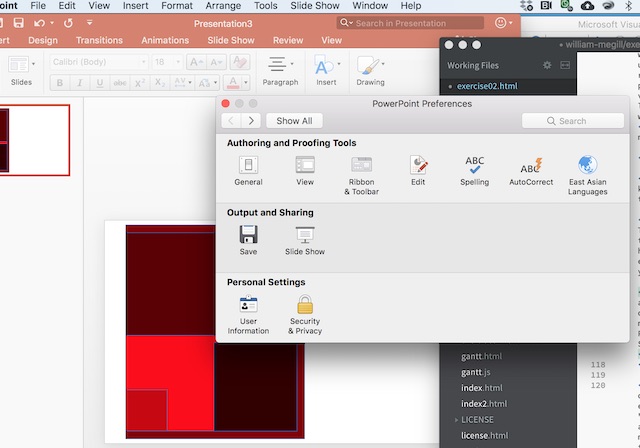Open East Asian Languages preferences
640x448 pixels.
587,174
